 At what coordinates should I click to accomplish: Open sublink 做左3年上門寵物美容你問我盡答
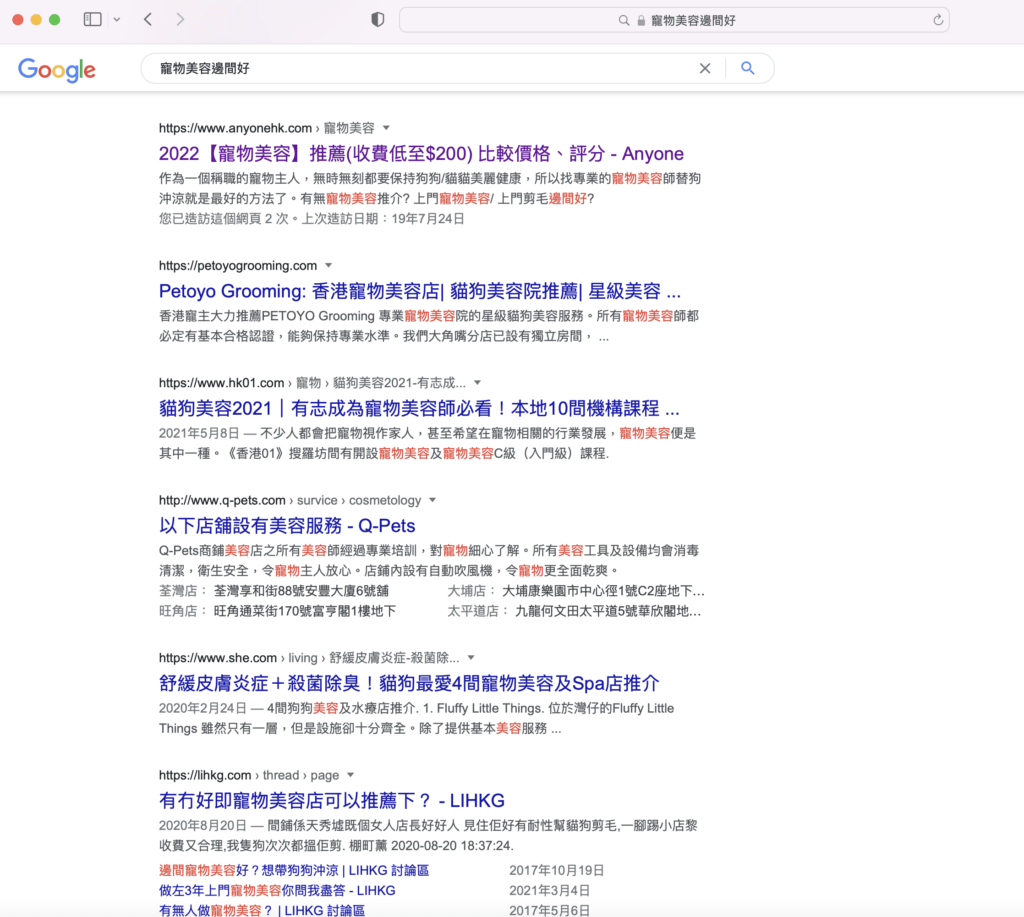click(x=277, y=891)
